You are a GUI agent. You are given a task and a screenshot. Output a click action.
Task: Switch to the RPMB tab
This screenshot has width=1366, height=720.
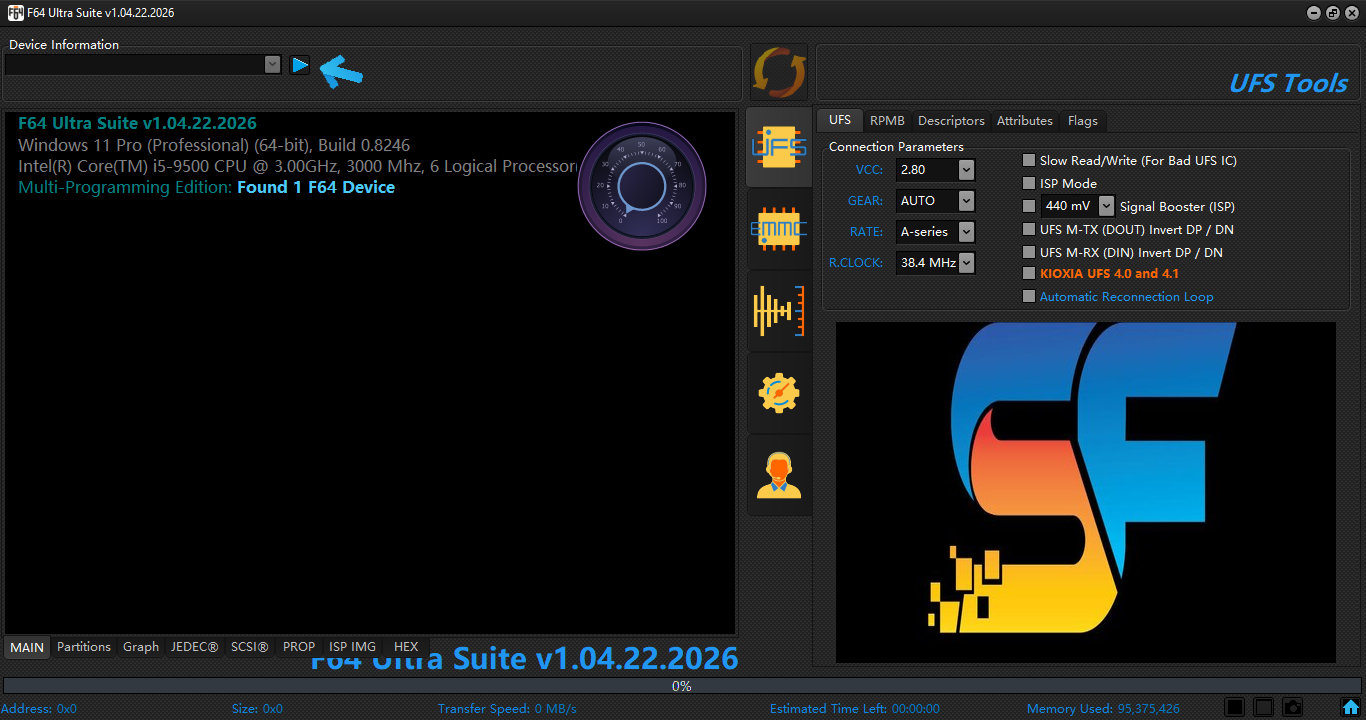[x=887, y=120]
